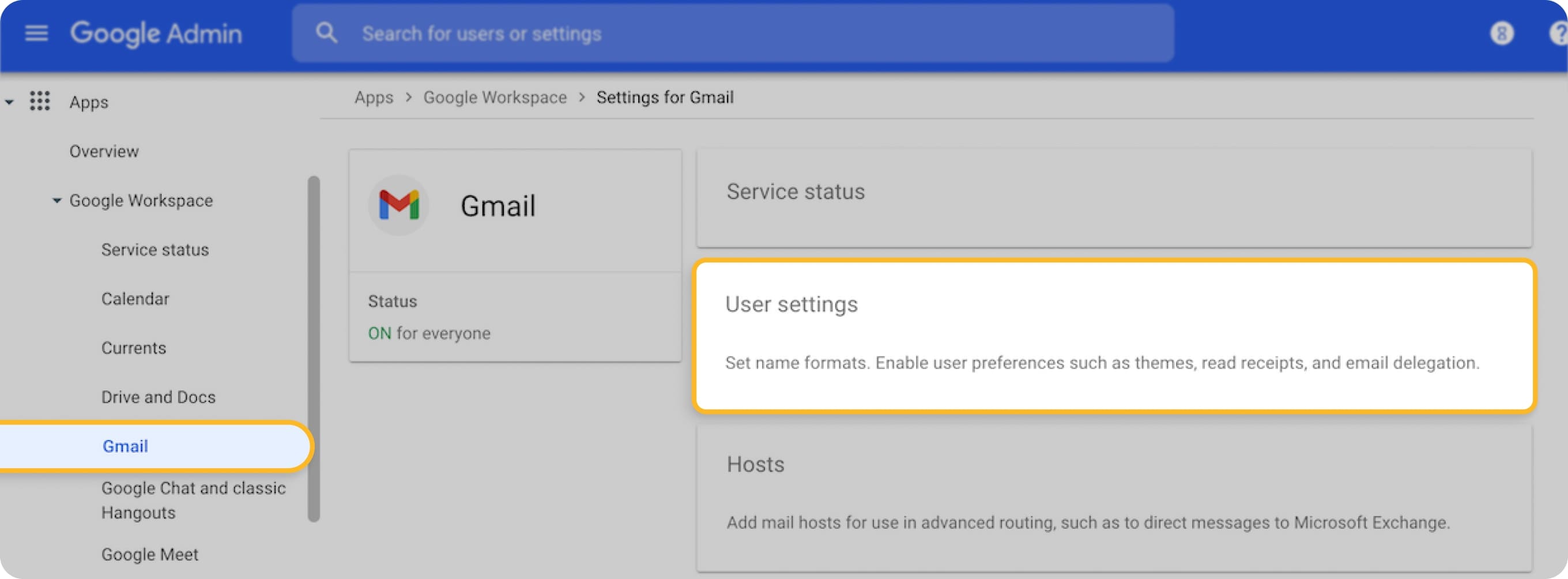
Task: Focus the Search for users or settings field
Action: pos(732,33)
